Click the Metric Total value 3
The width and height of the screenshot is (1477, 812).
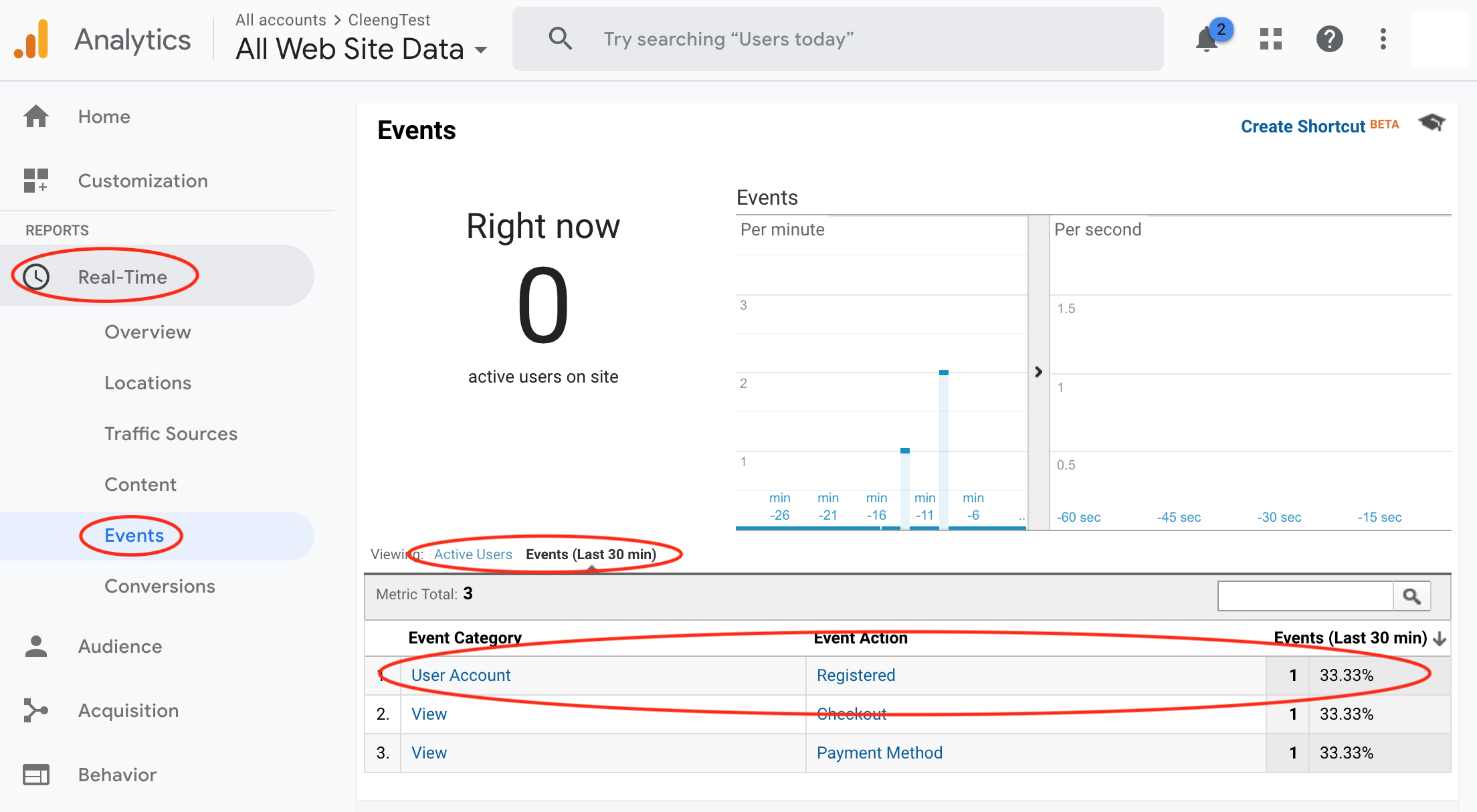point(468,594)
